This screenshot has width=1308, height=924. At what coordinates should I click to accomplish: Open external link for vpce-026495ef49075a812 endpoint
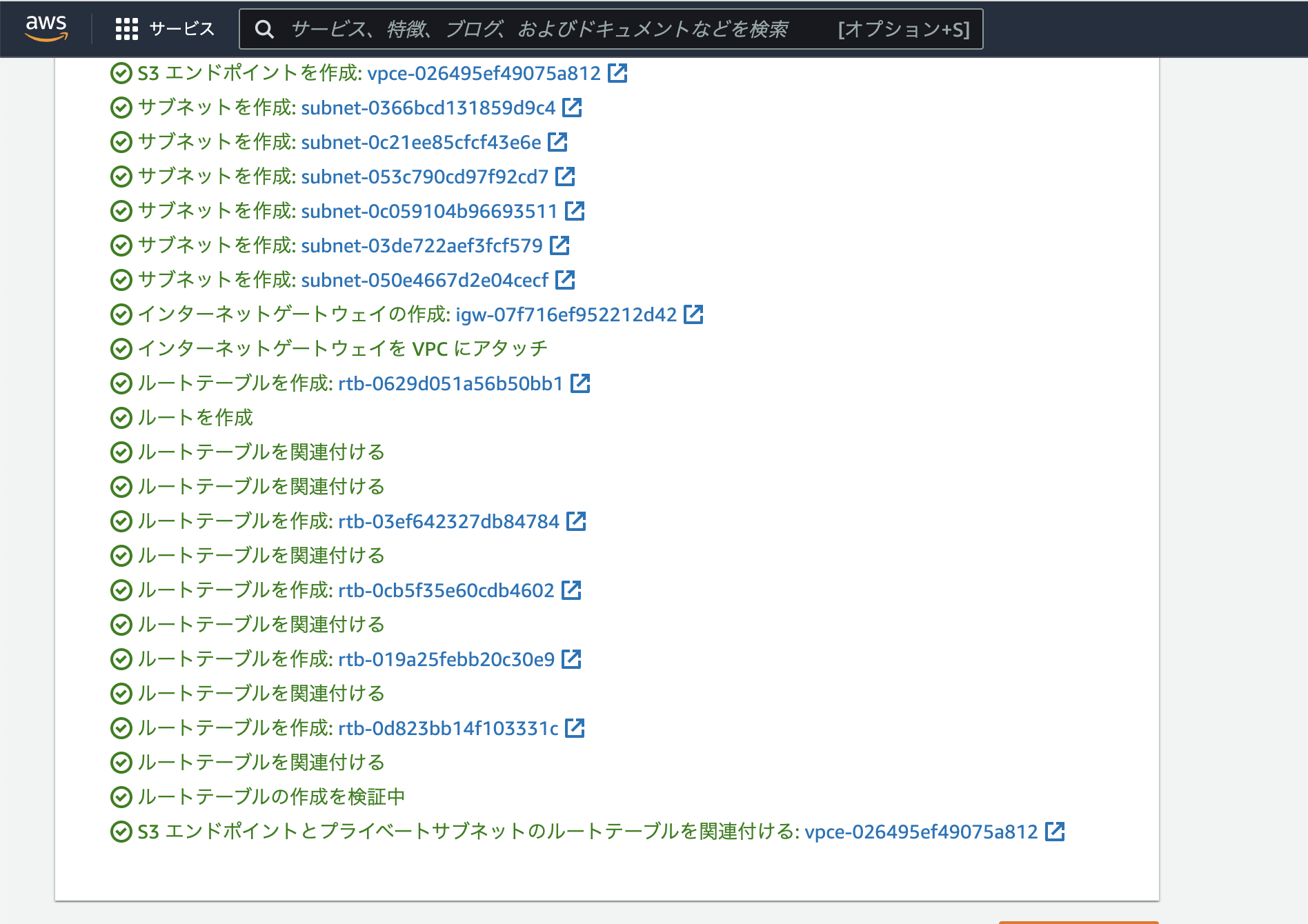click(619, 73)
